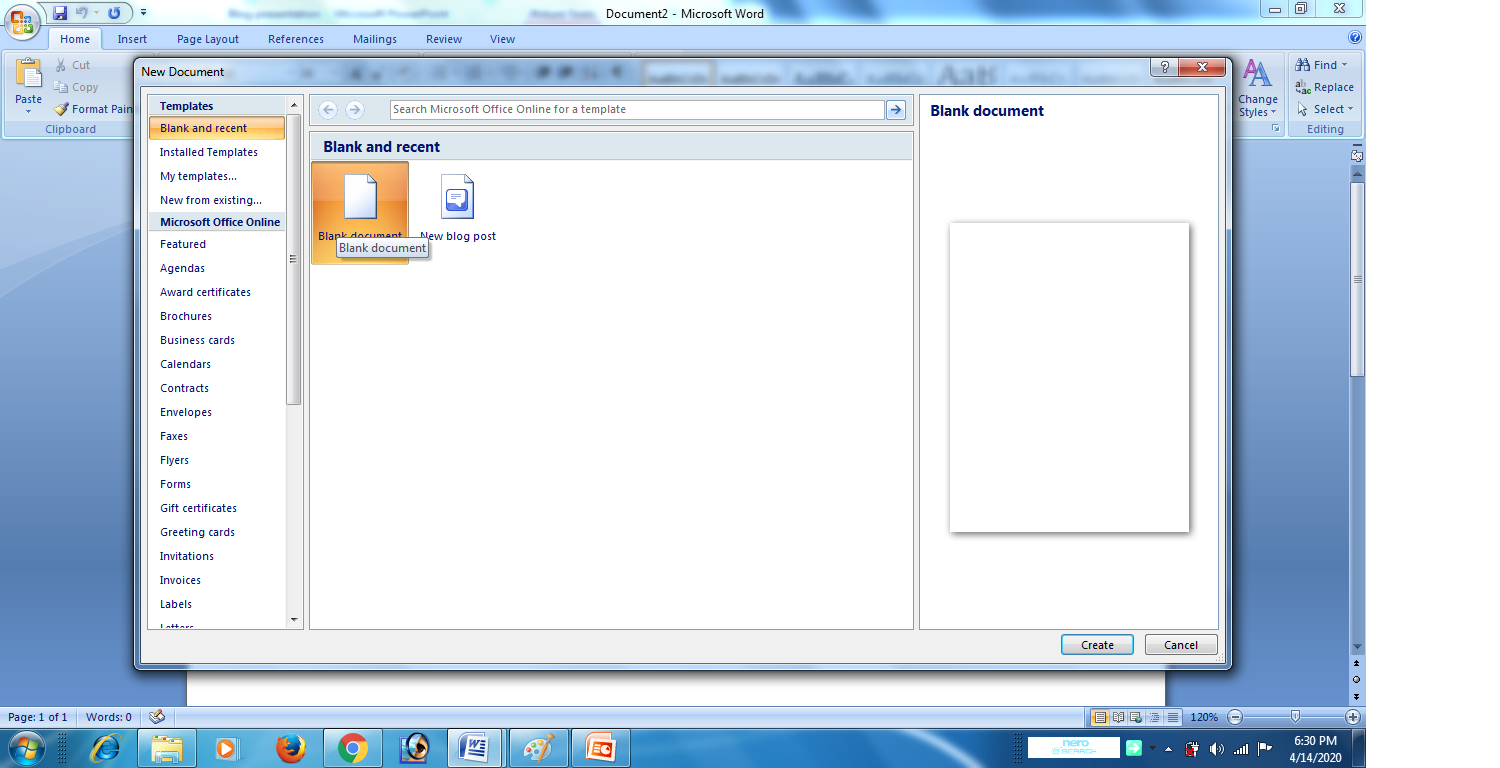
Task: Switch to the Page Layout ribbon tab
Action: click(x=208, y=39)
